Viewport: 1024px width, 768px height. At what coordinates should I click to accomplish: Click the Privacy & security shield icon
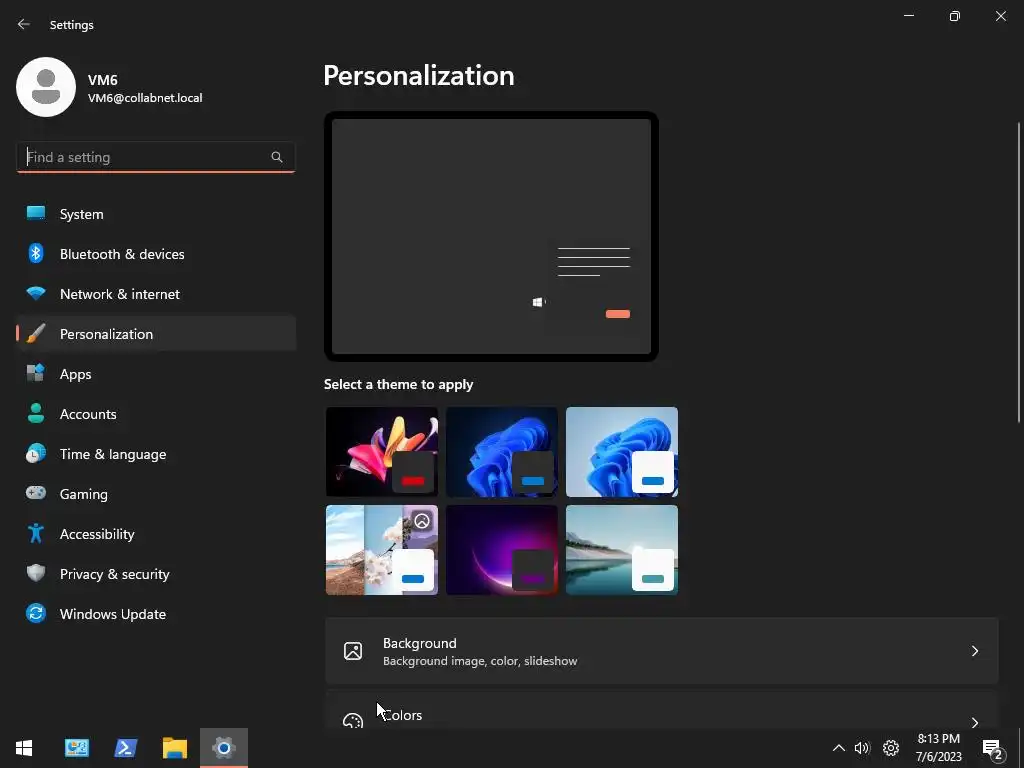click(36, 573)
